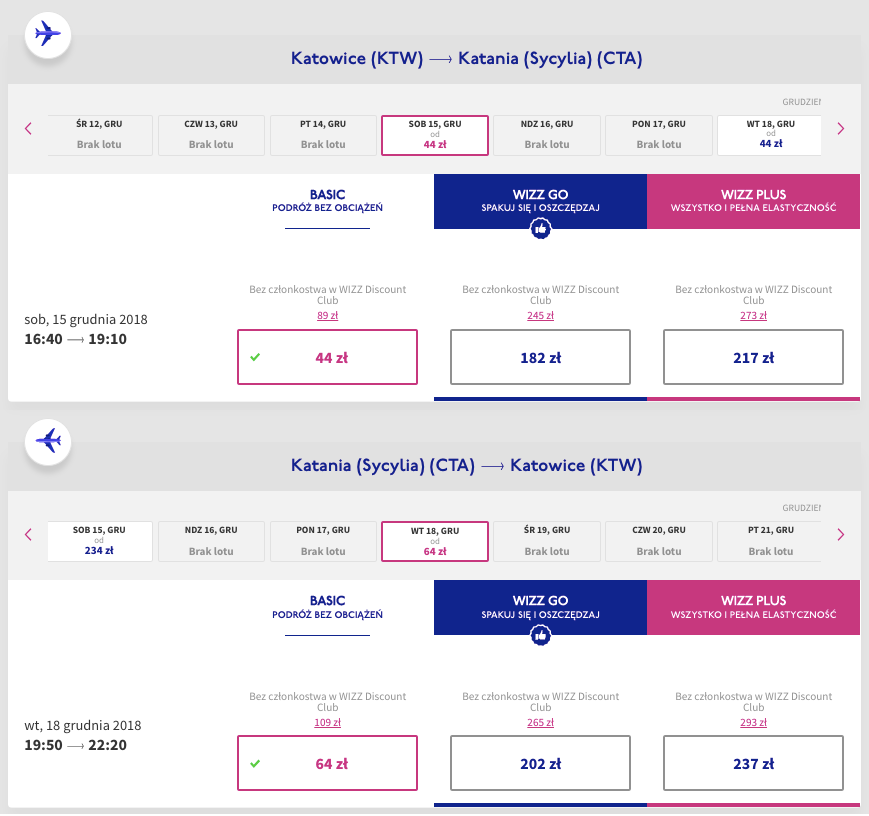Choose outbound WIZZ PLUS fare 217 zł
Screen dimensions: 869x816
[753, 357]
